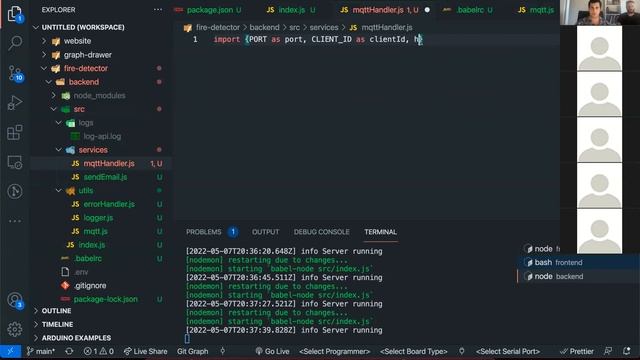
Task: Click the services breadcrumb segment
Action: [324, 27]
